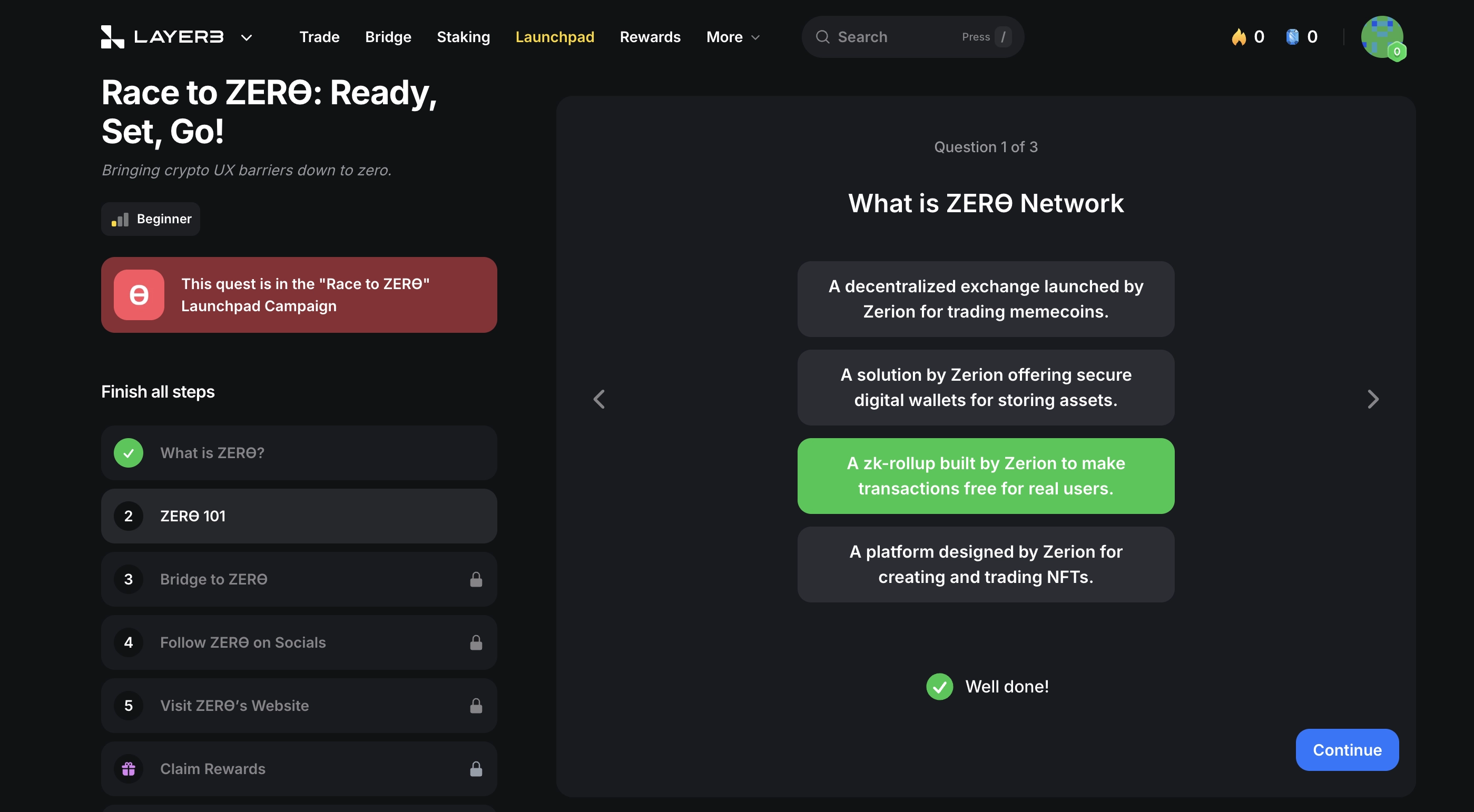Image resolution: width=1474 pixels, height=812 pixels.
Task: Click the Continue button
Action: 1347,750
